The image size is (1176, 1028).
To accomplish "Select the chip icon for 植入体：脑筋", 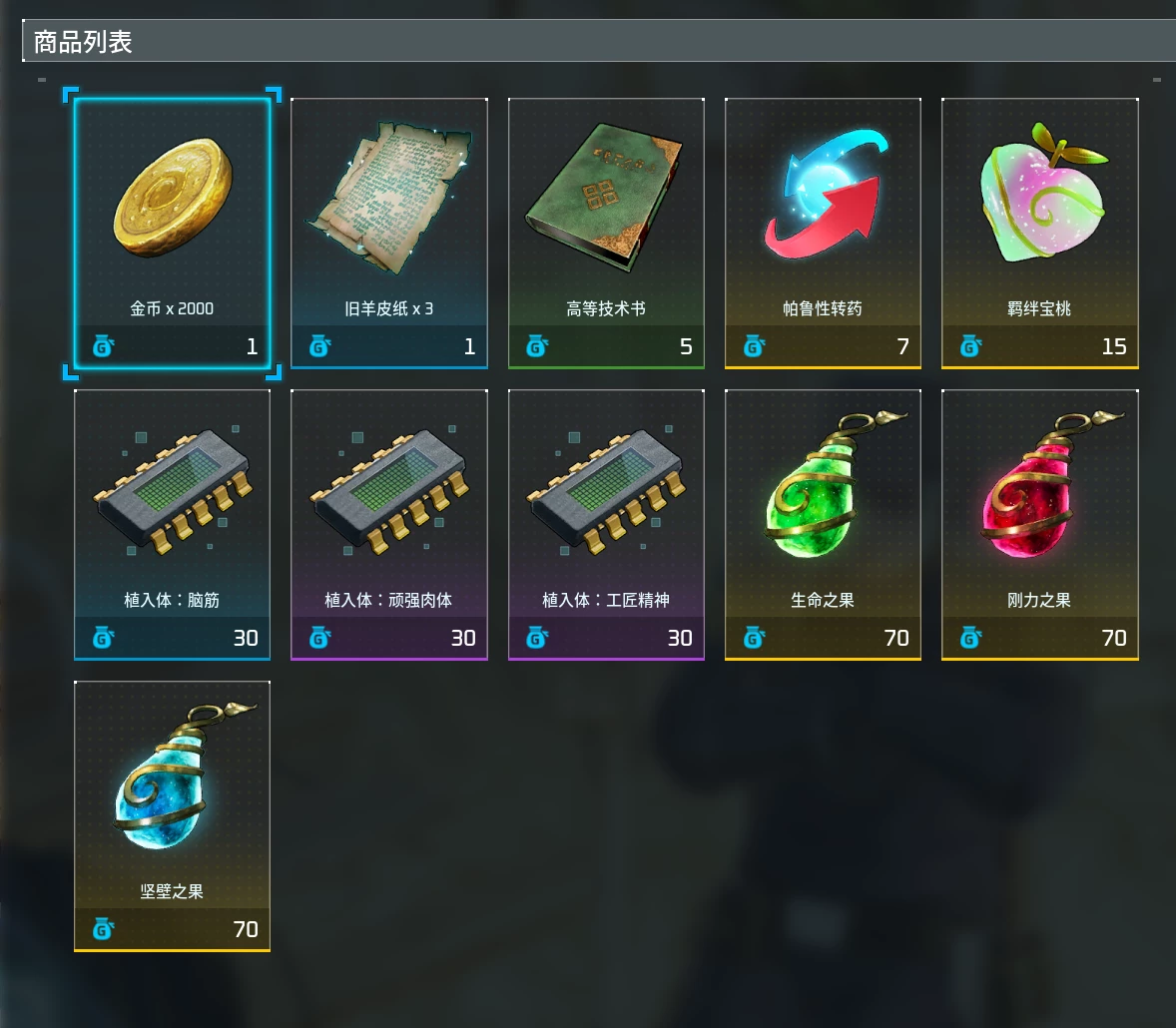I will 173,491.
